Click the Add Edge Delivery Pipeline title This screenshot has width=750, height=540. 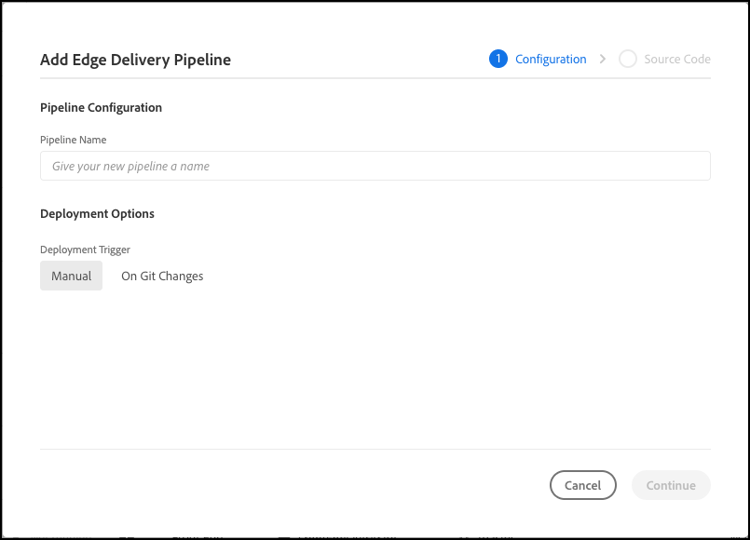tap(135, 60)
